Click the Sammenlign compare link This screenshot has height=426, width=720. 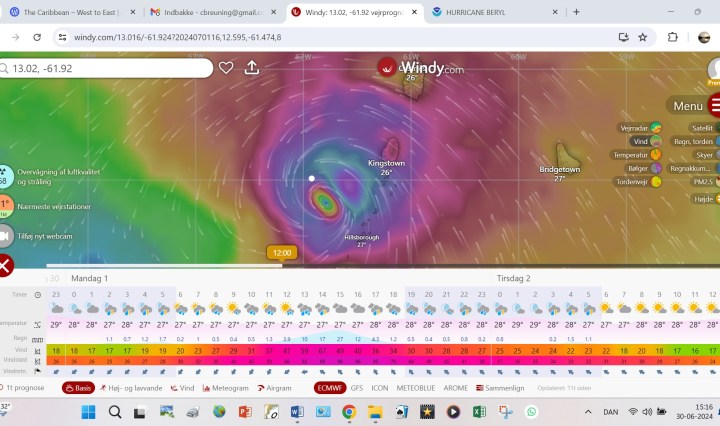click(506, 387)
